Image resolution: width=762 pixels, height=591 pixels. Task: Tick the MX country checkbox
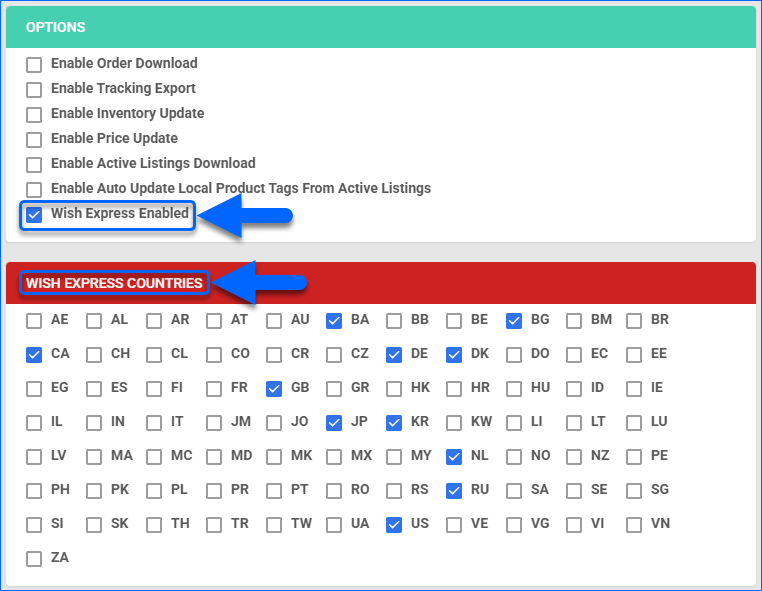click(334, 456)
